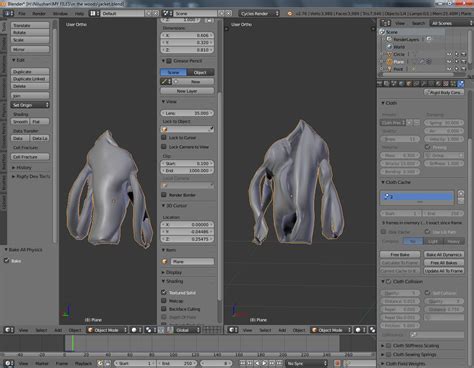474x368 pixels.
Task: Click the Render properties tab icon
Action: tap(380, 84)
